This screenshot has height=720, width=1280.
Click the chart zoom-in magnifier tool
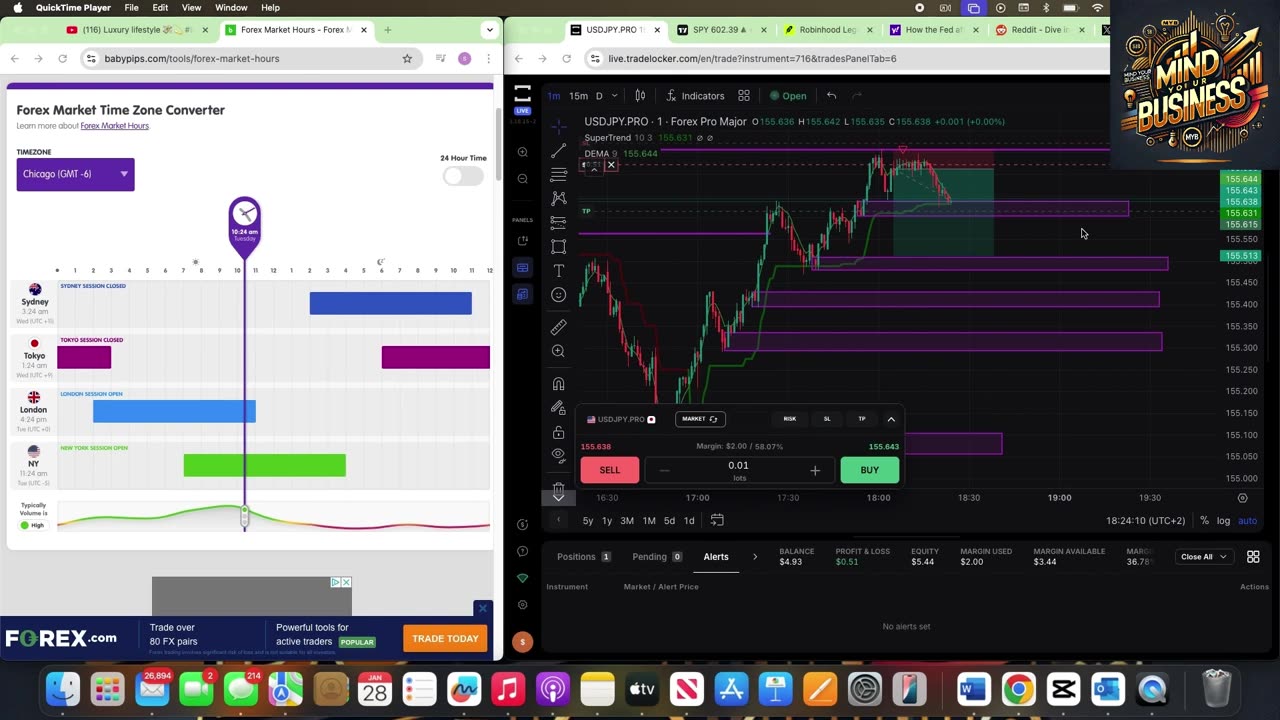[559, 351]
